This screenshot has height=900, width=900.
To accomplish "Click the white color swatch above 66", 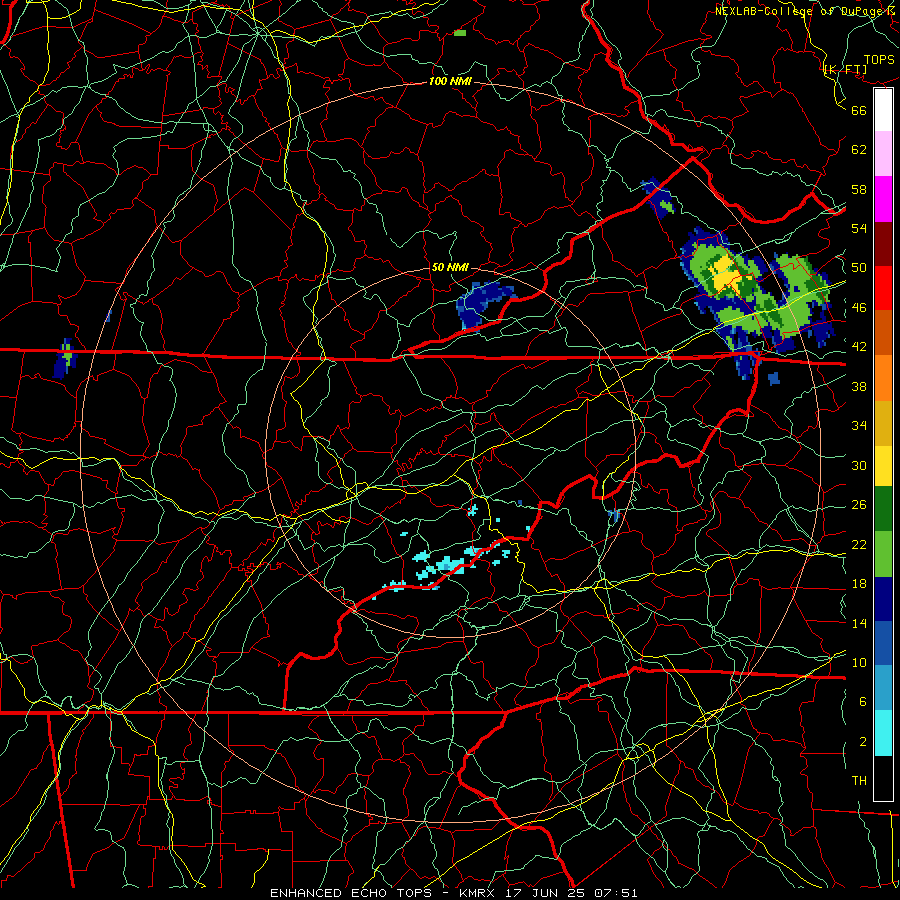I will (x=883, y=110).
